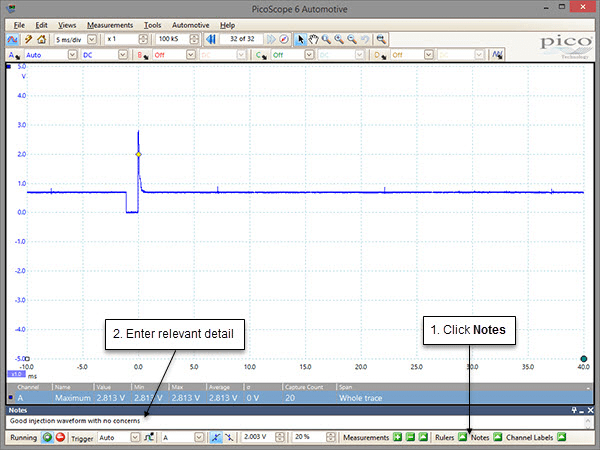This screenshot has height=450, width=600.
Task: Click the time ruler handle at 40.0
Action: coord(584,359)
